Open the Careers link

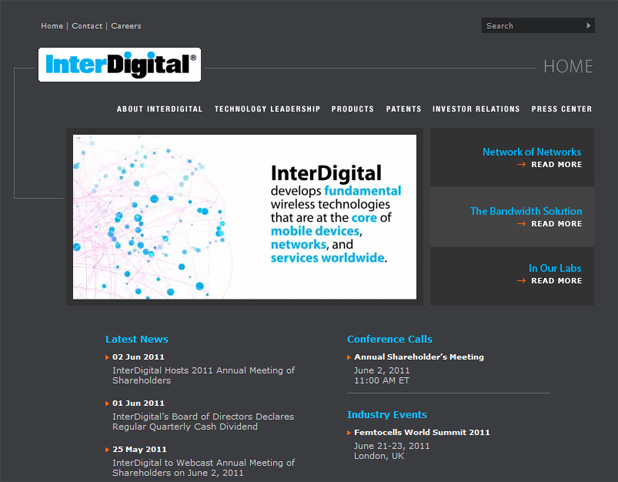tap(126, 26)
